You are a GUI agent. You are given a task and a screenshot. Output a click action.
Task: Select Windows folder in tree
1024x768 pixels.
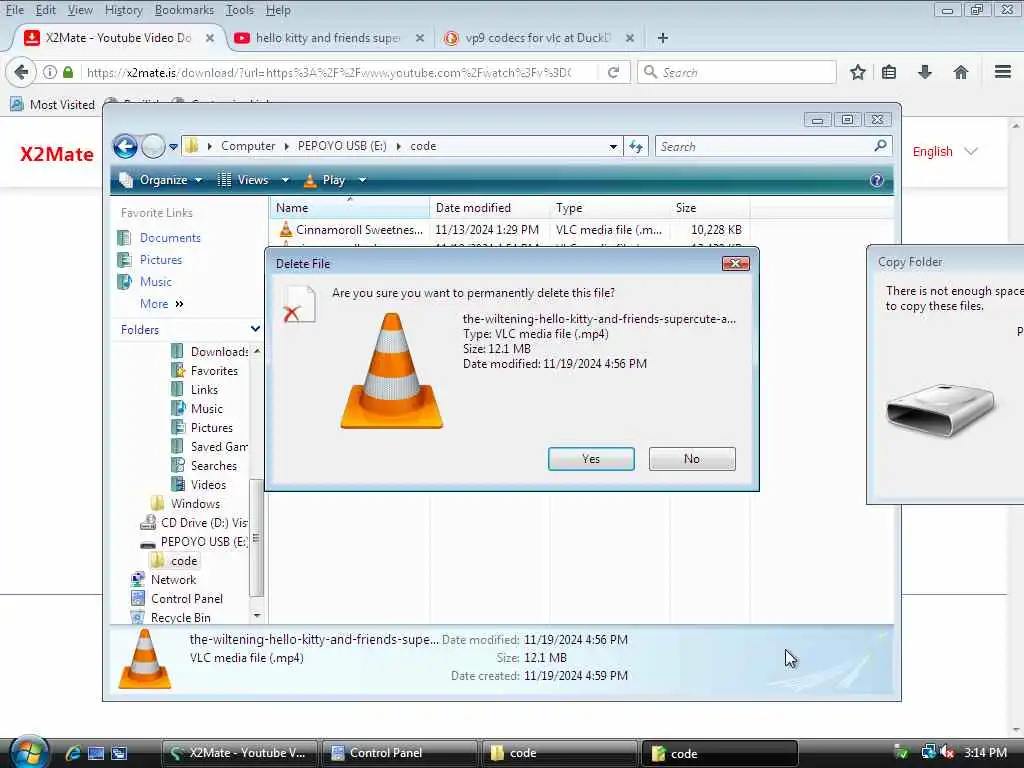185,504
